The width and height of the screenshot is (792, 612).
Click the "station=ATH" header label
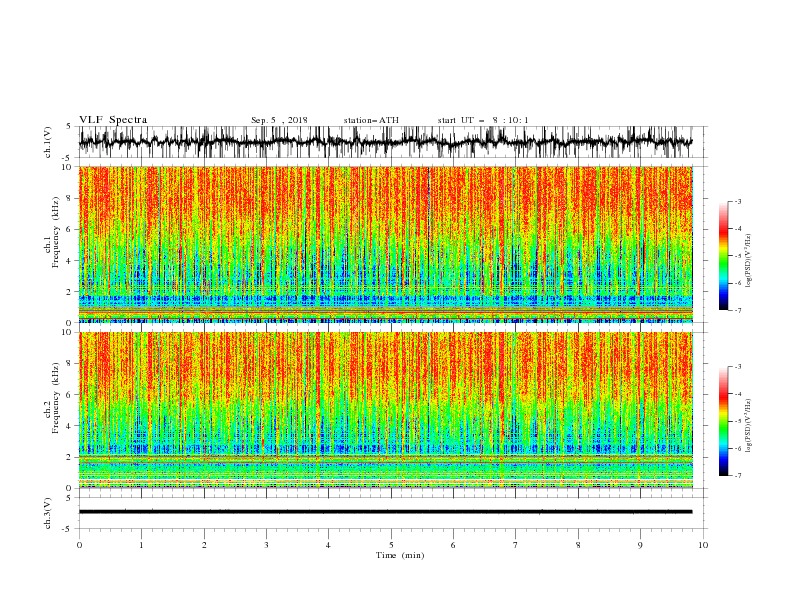[x=371, y=120]
